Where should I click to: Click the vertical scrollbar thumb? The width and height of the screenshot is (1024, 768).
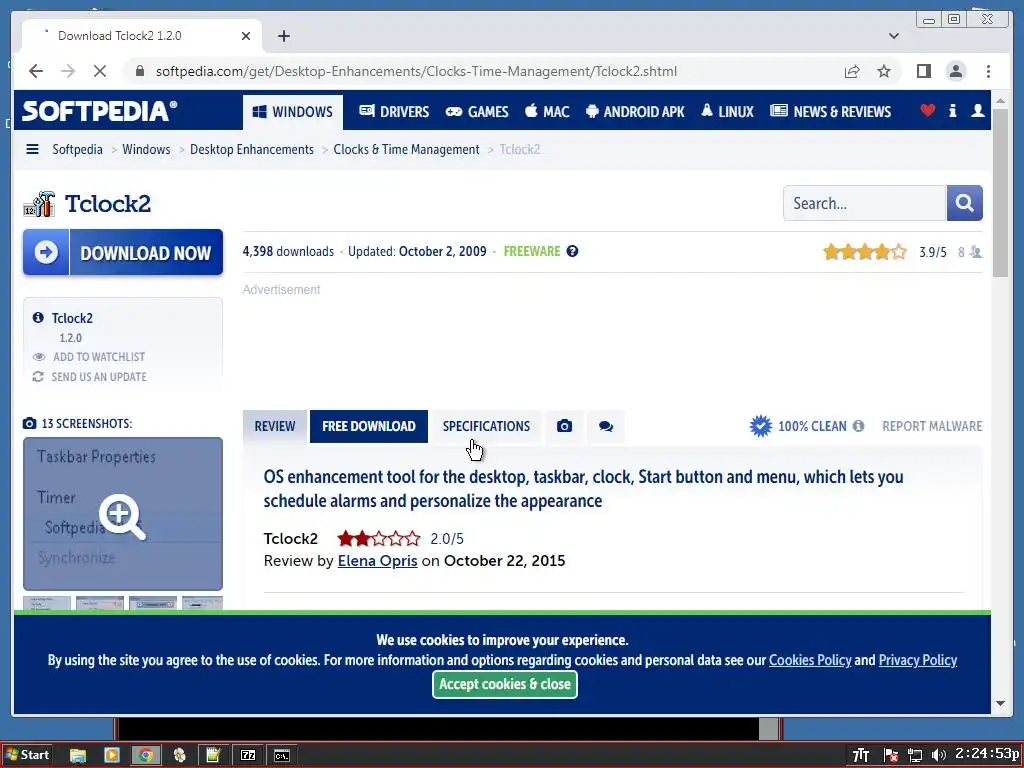[1000, 193]
